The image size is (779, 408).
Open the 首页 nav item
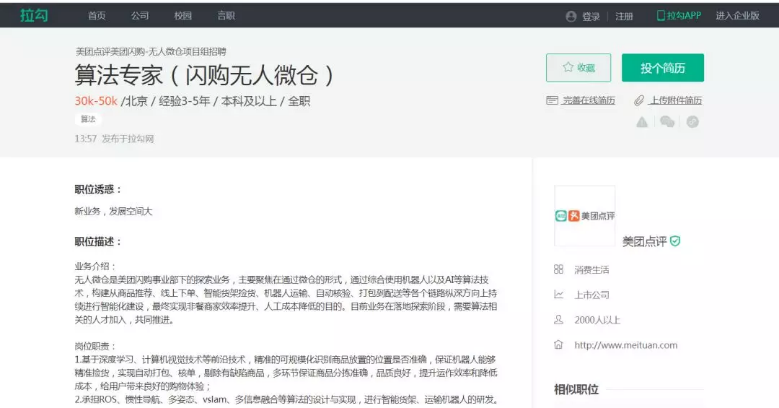pyautogui.click(x=96, y=16)
